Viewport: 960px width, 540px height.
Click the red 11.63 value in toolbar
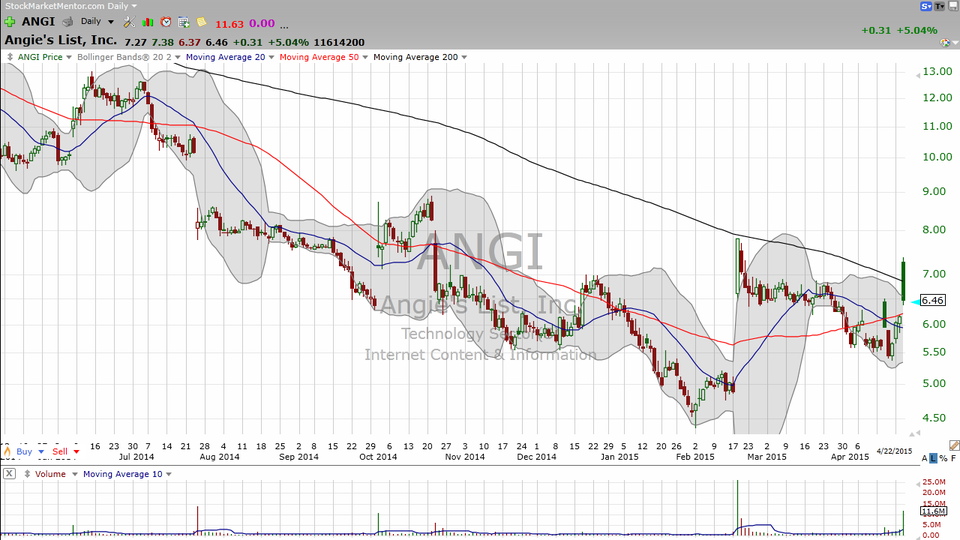pos(230,24)
